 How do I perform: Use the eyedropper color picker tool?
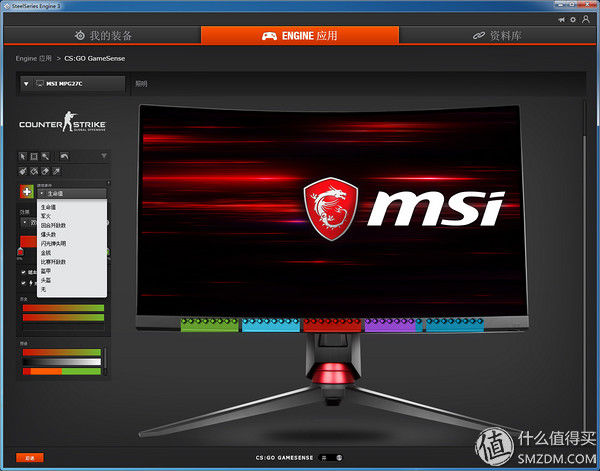pyautogui.click(x=56, y=171)
